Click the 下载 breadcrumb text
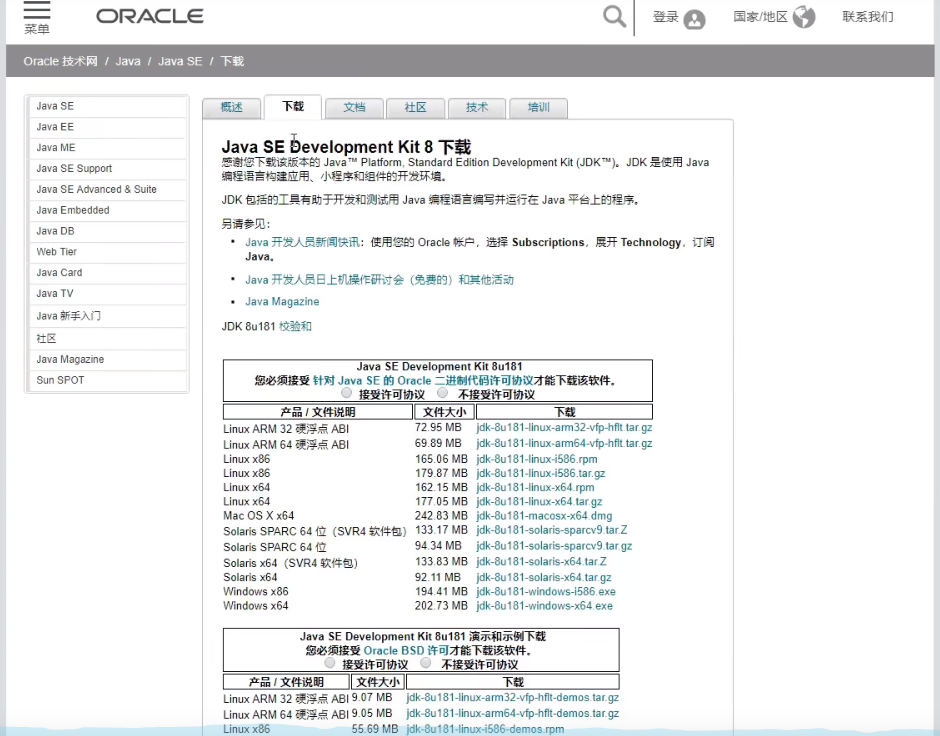 click(x=232, y=61)
